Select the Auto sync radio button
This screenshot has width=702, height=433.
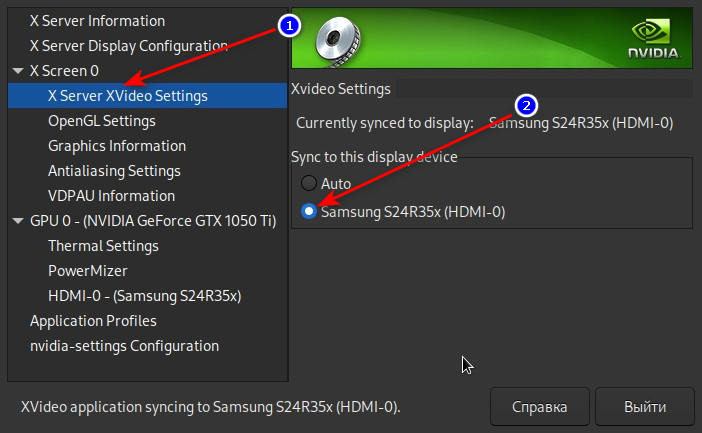308,184
